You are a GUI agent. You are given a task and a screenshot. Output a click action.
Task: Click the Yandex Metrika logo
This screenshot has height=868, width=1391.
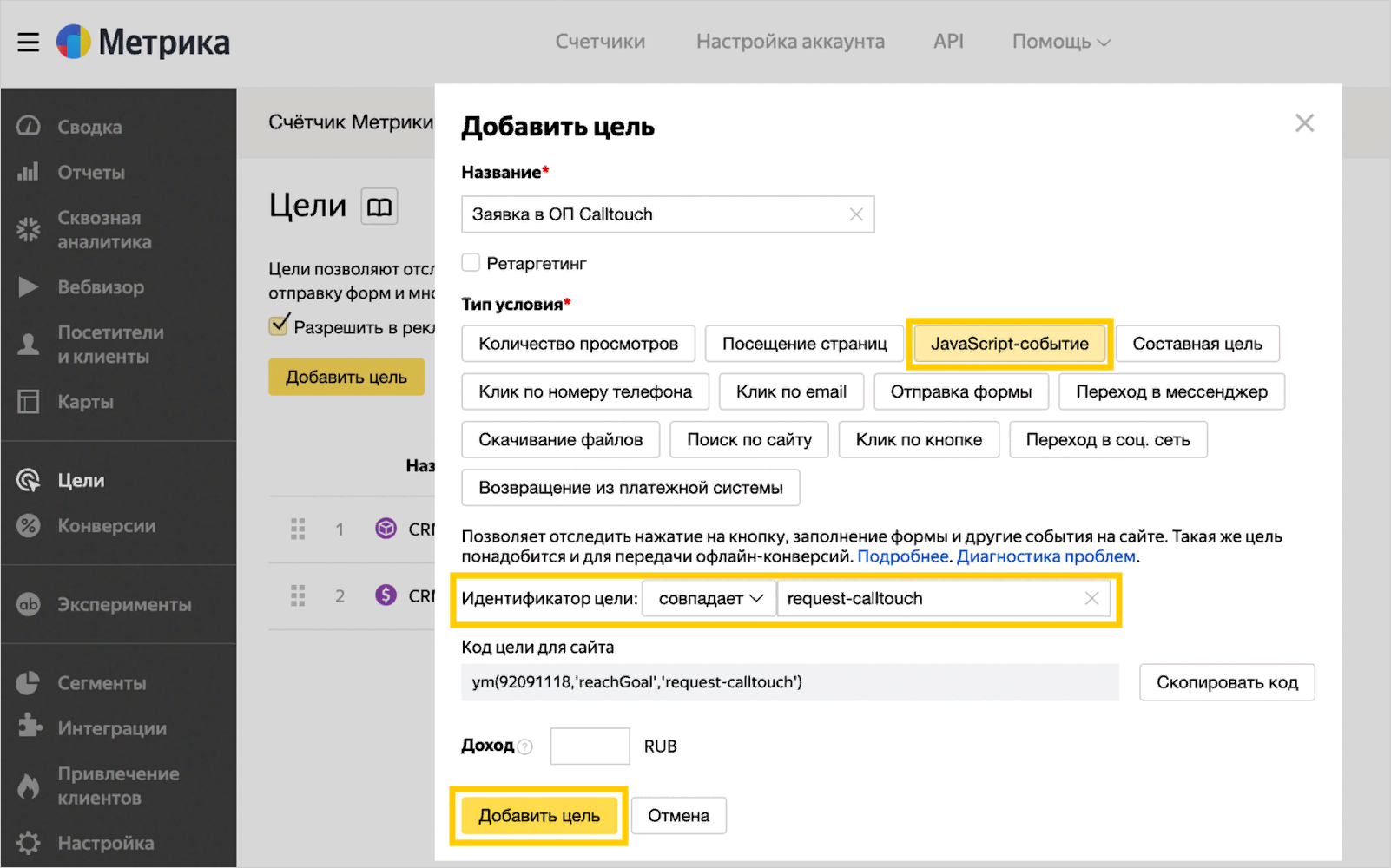(143, 42)
